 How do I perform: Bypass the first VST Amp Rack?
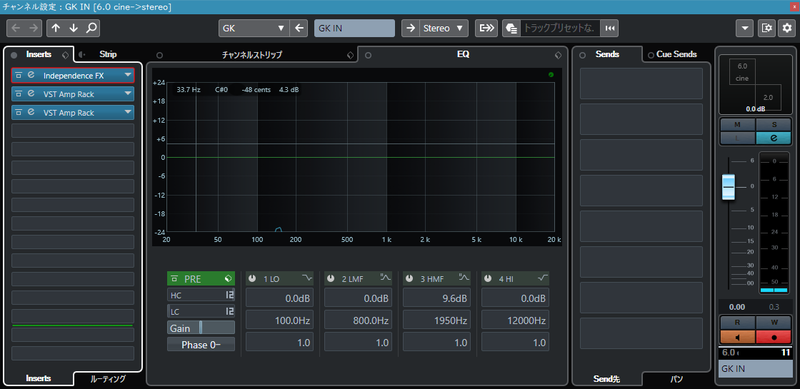point(18,94)
